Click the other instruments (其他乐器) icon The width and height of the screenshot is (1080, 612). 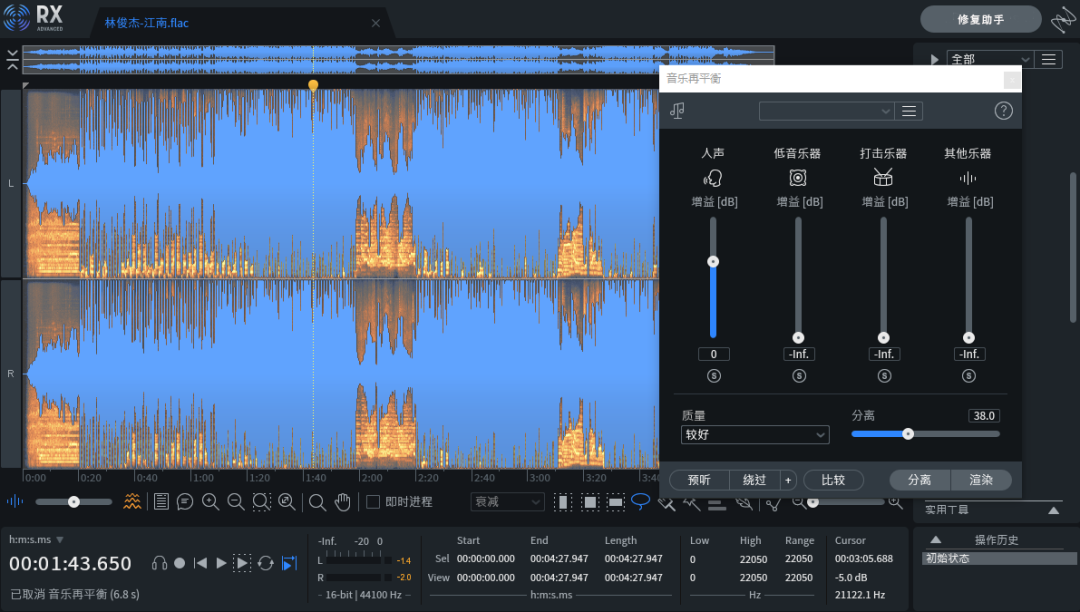[968, 177]
